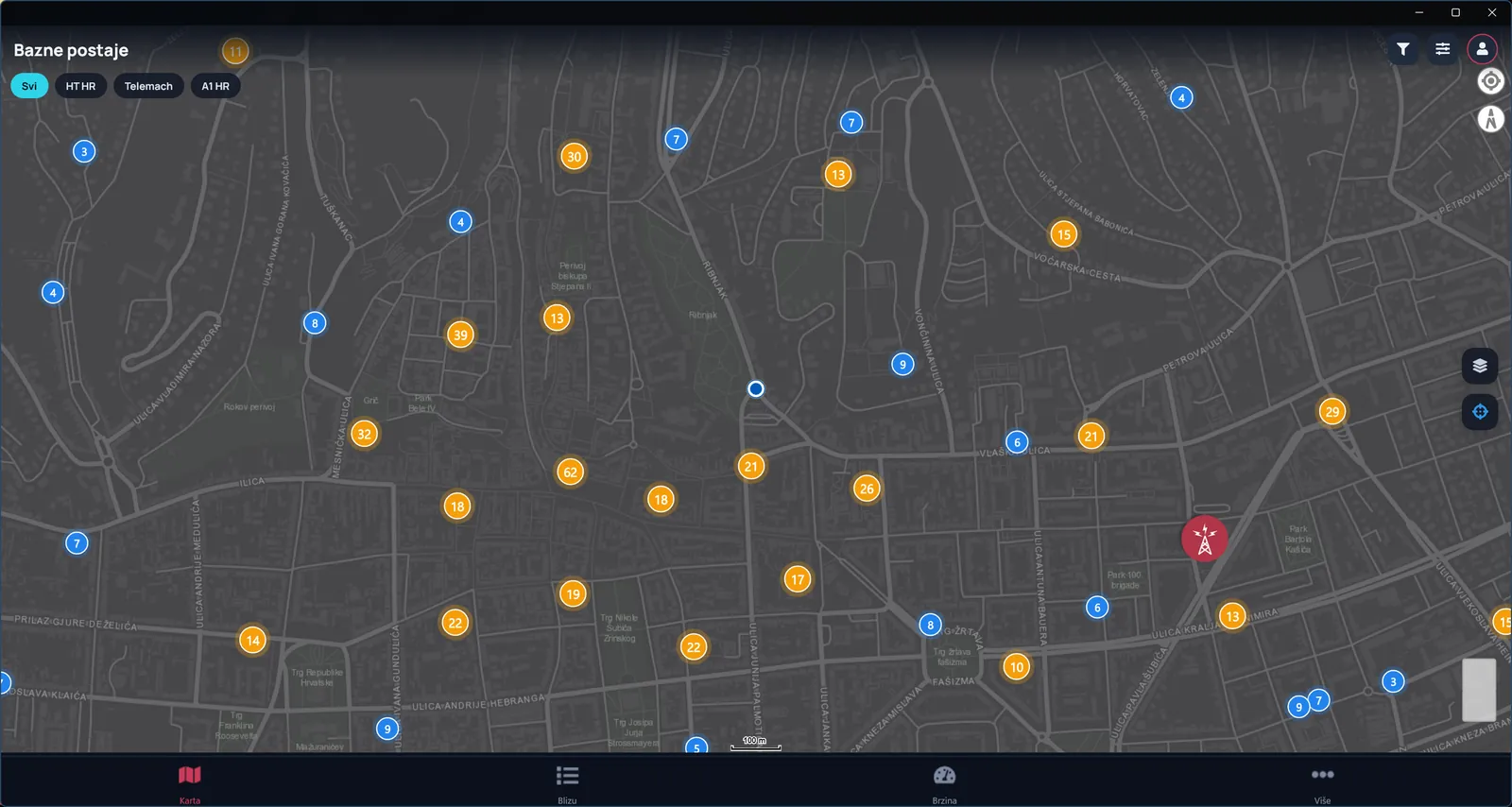Open the Brzina speed tab

pyautogui.click(x=944, y=783)
